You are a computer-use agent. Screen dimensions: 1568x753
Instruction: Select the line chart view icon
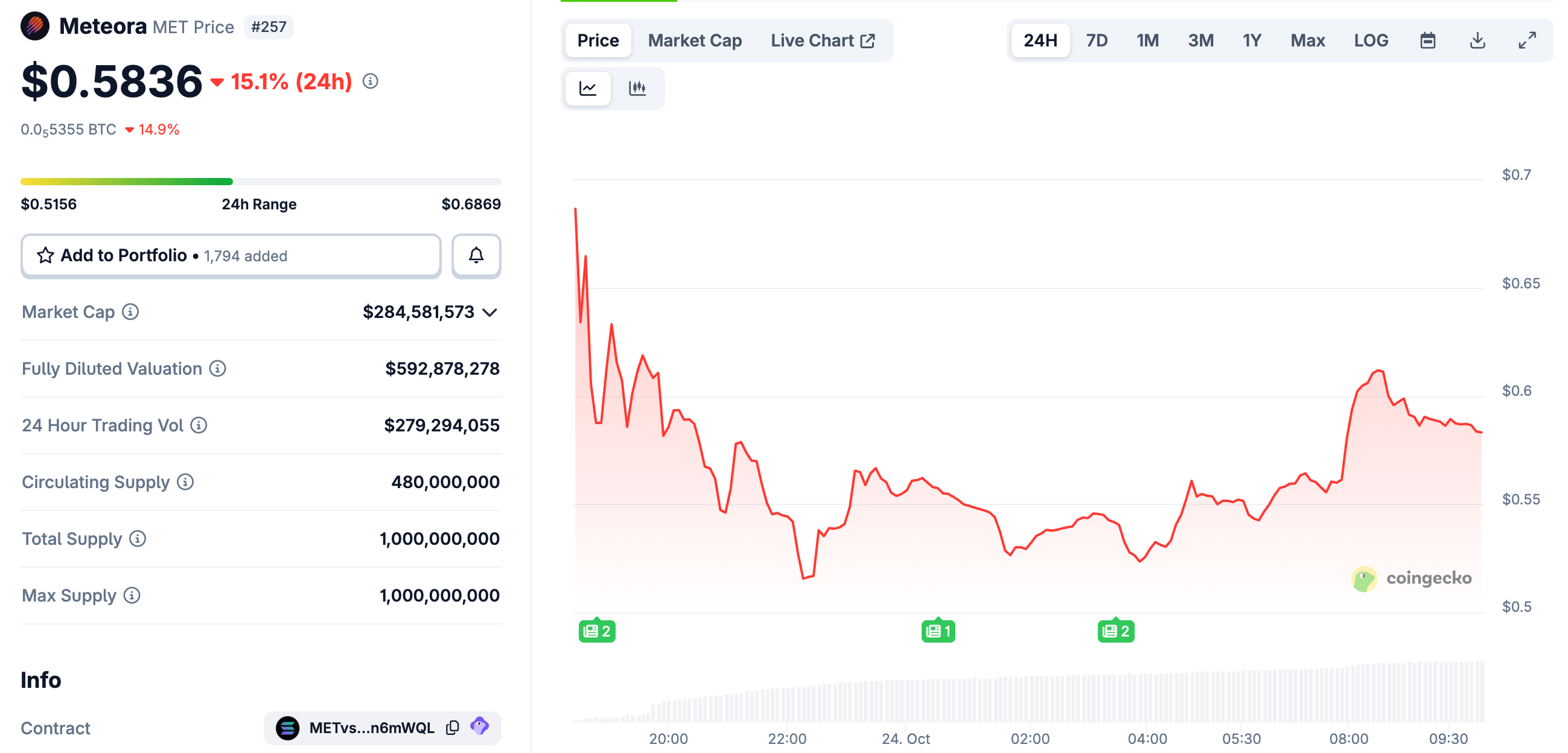[587, 88]
